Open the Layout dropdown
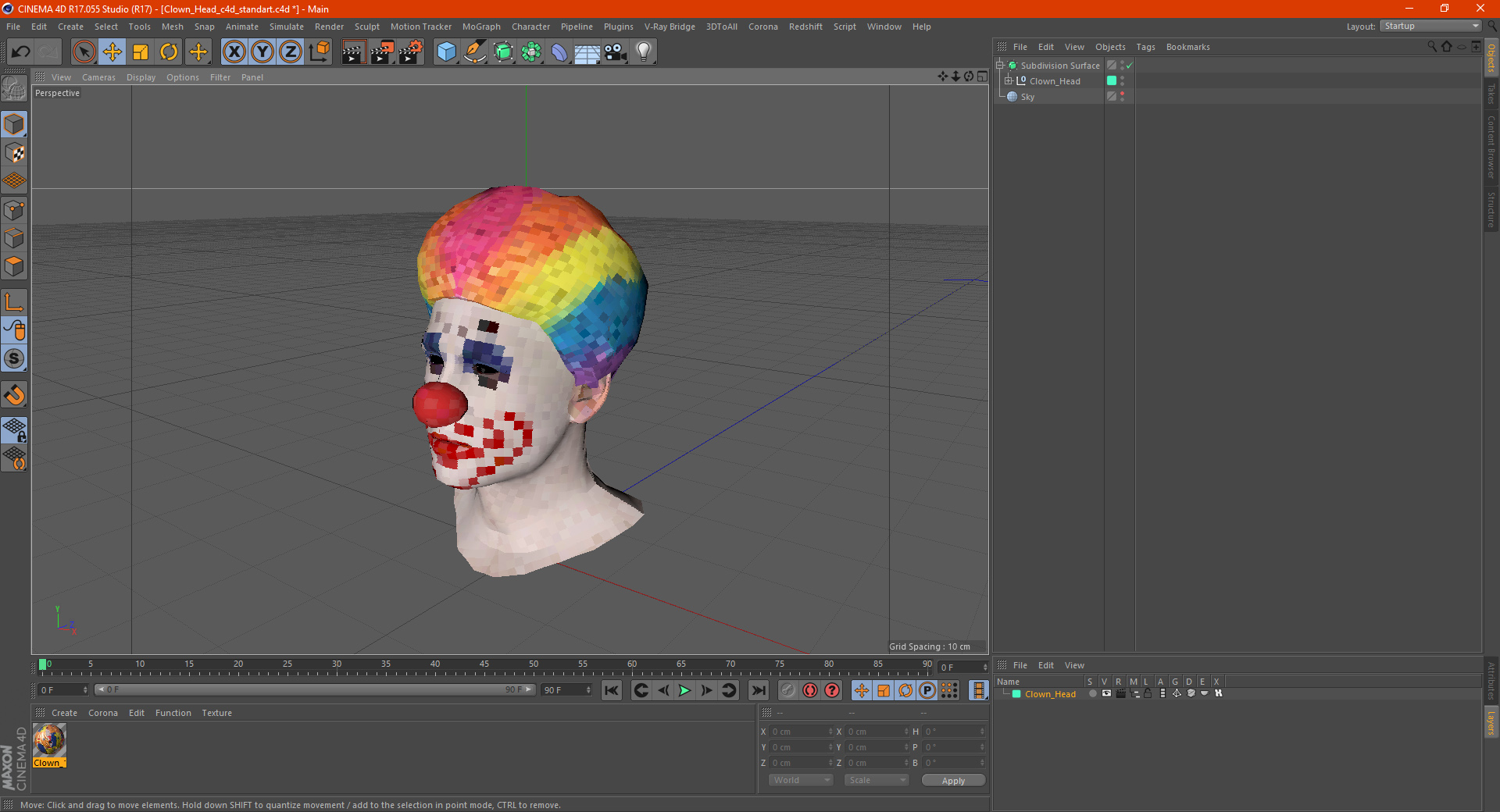The height and width of the screenshot is (812, 1500). (x=1430, y=26)
